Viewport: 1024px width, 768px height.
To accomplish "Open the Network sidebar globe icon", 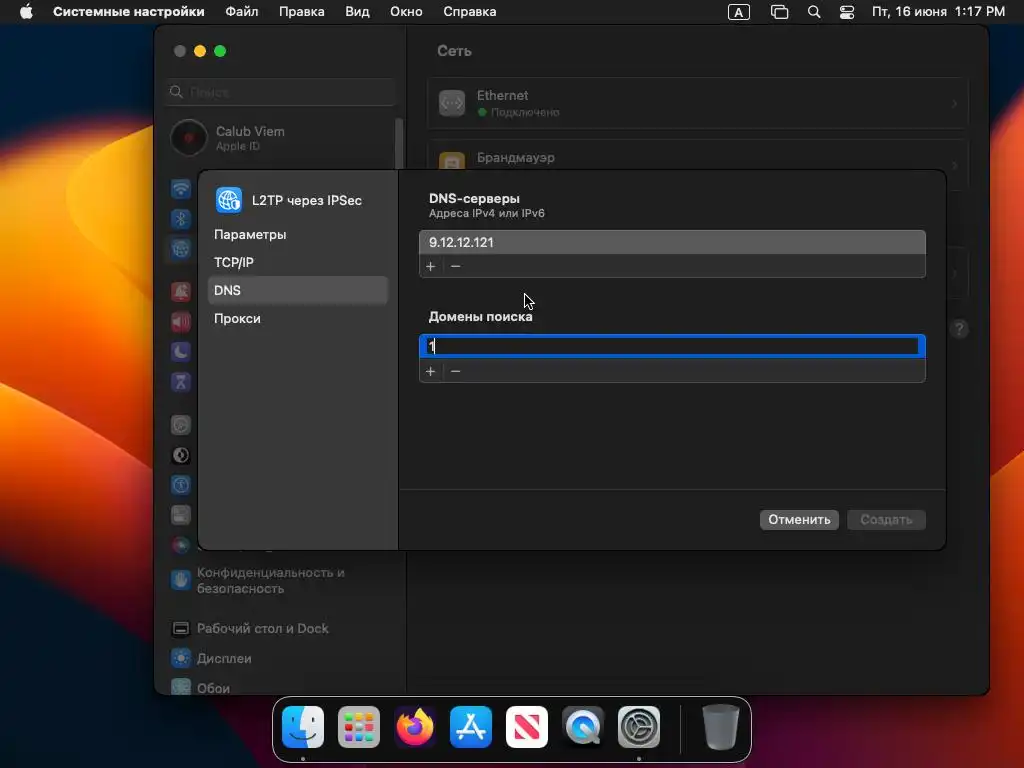I will tap(181, 249).
